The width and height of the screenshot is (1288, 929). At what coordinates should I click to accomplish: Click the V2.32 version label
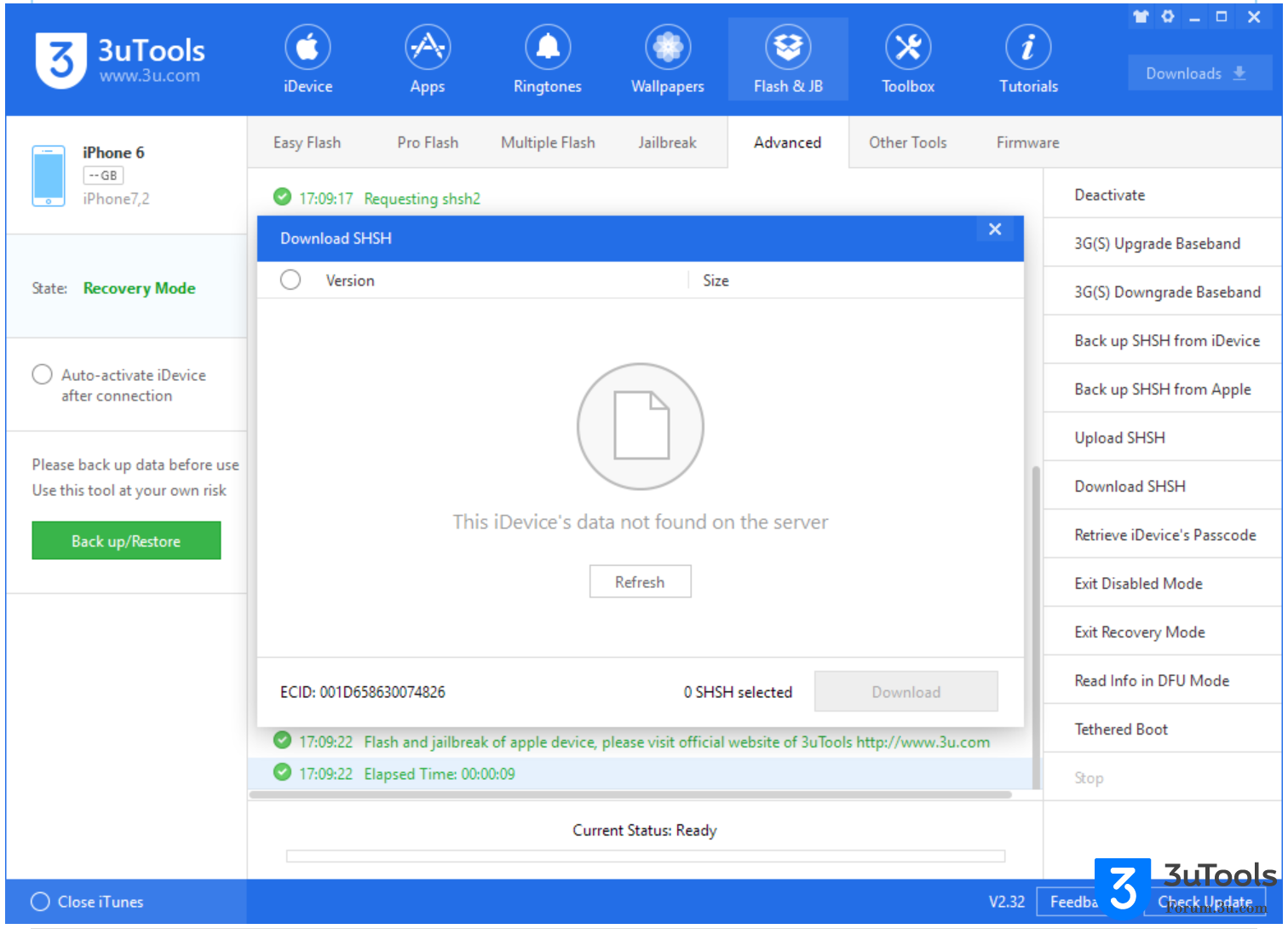click(1007, 902)
